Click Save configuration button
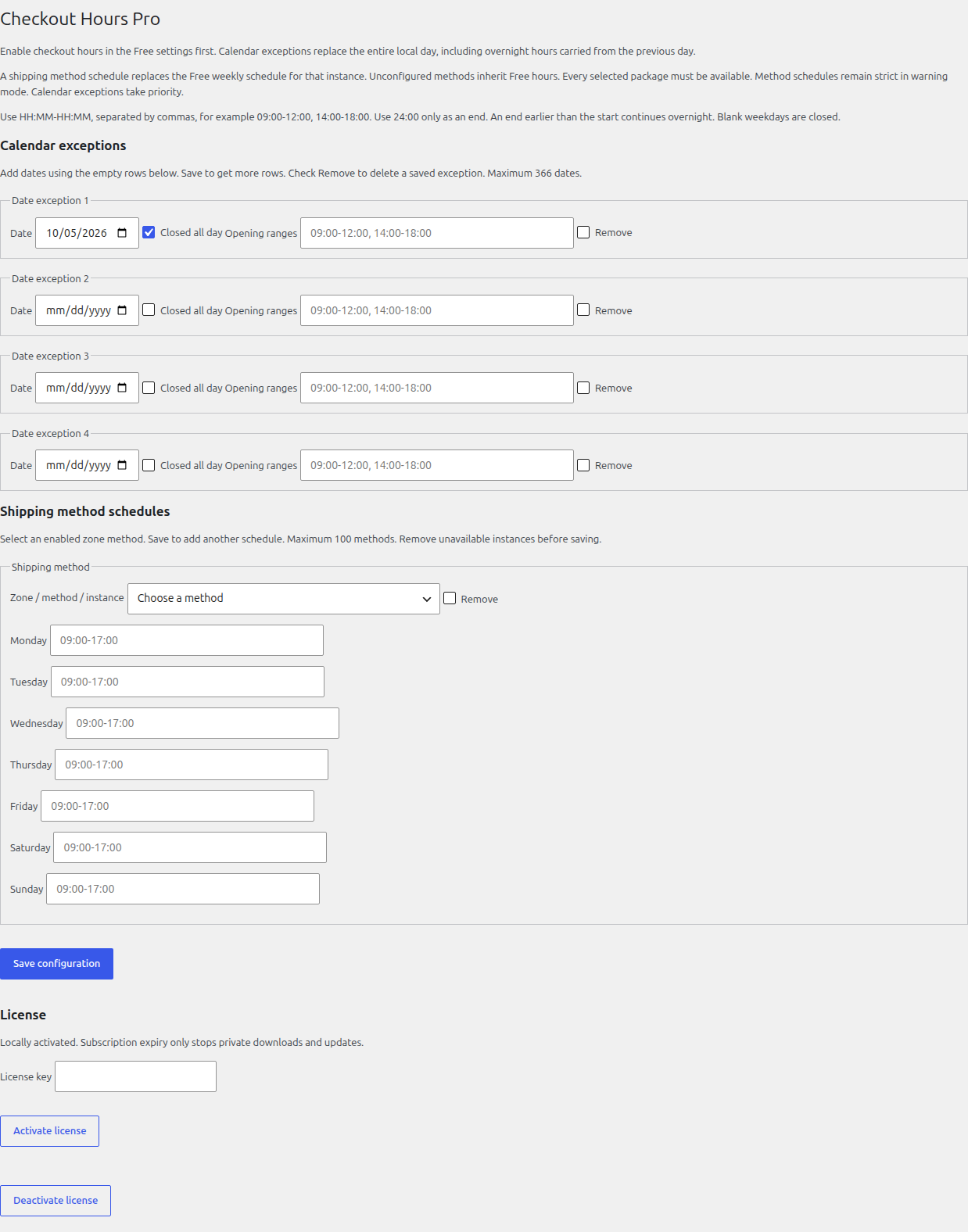968x1232 pixels. 56,964
